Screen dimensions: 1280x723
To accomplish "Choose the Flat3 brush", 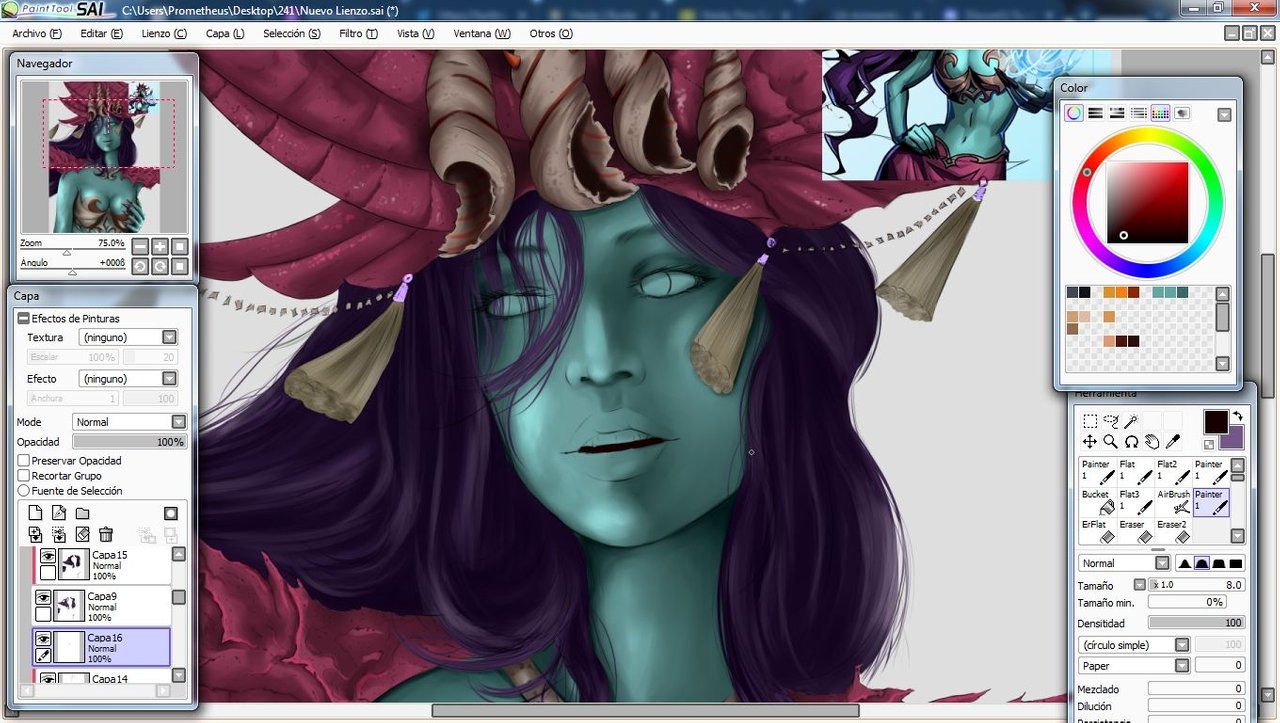I will pyautogui.click(x=1136, y=501).
